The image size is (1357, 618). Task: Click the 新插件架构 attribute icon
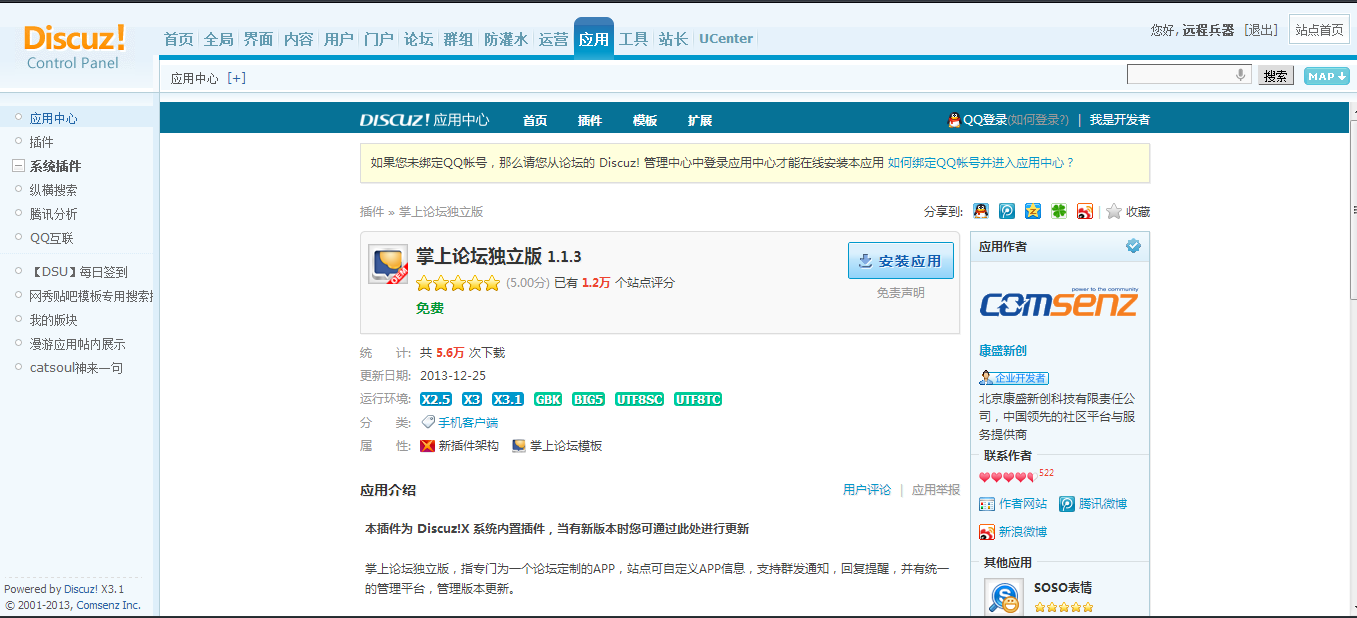pyautogui.click(x=427, y=446)
